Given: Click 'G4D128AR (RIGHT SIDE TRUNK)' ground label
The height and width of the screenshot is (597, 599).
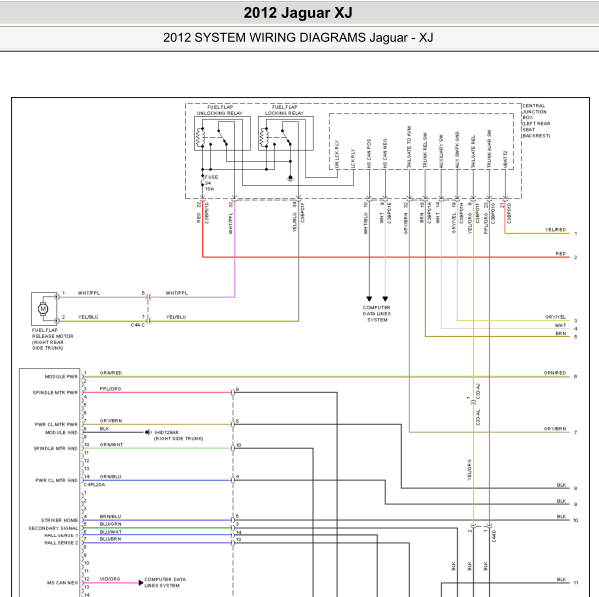Looking at the screenshot, I should (178, 435).
